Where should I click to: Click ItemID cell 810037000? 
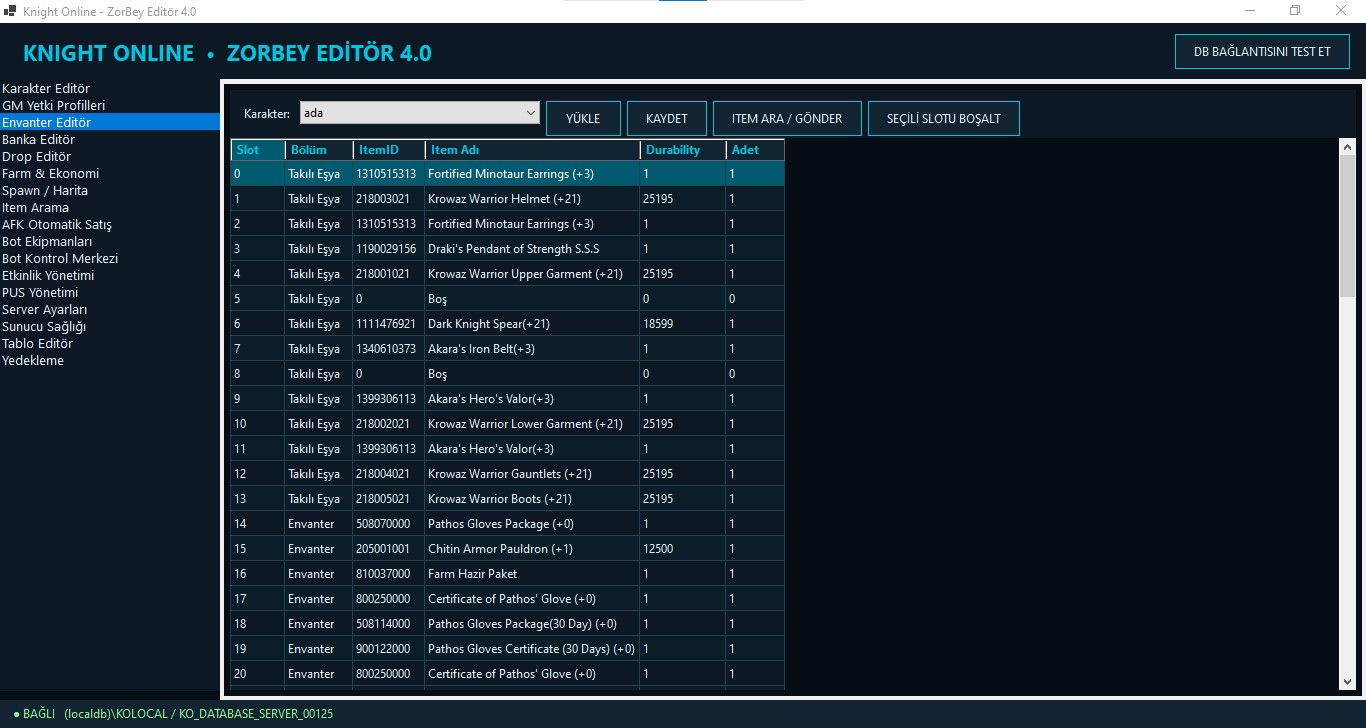[388, 574]
